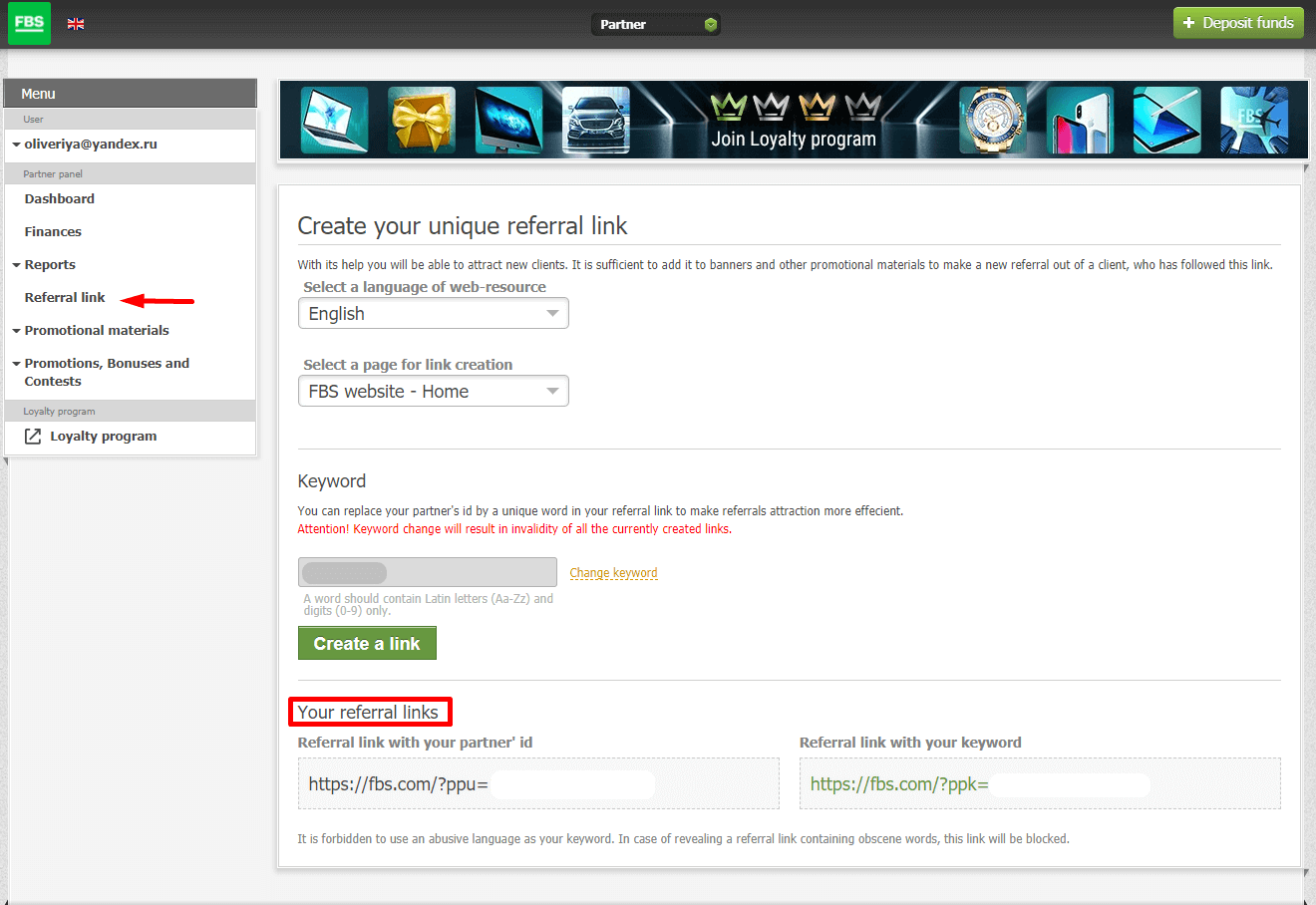
Task: Go to the Finances menu item
Action: coord(53,232)
